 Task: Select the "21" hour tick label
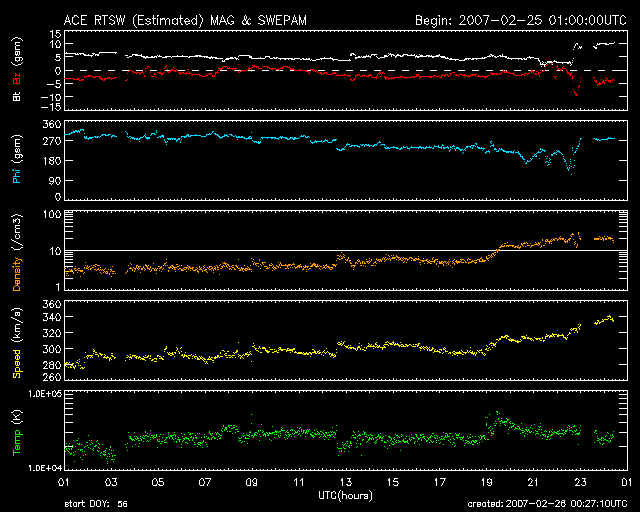tap(533, 482)
